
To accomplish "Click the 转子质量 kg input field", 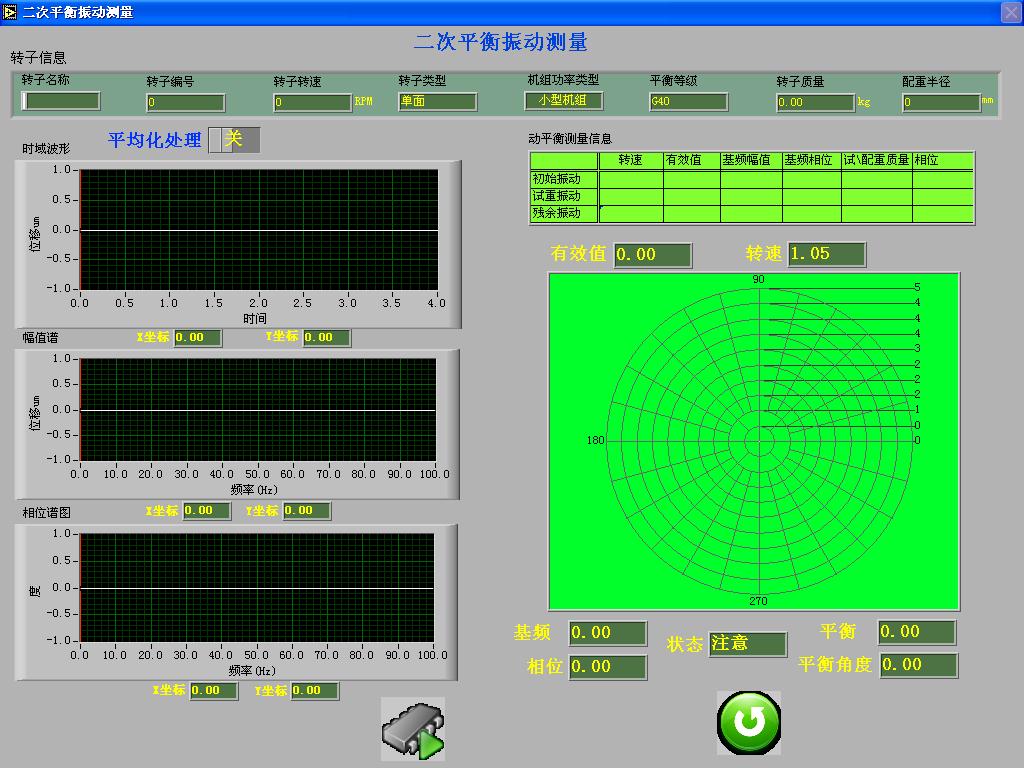I will 815,103.
